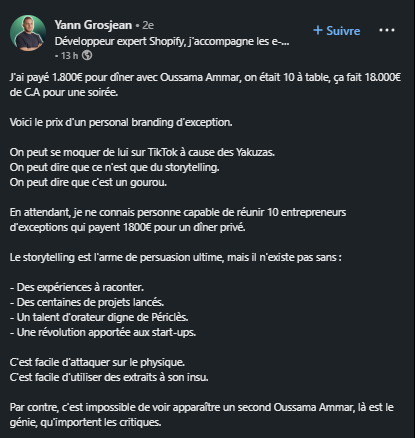Screen dimensions: 415x438
Task: Click the line saying c'est un gourou
Action: coord(88,182)
